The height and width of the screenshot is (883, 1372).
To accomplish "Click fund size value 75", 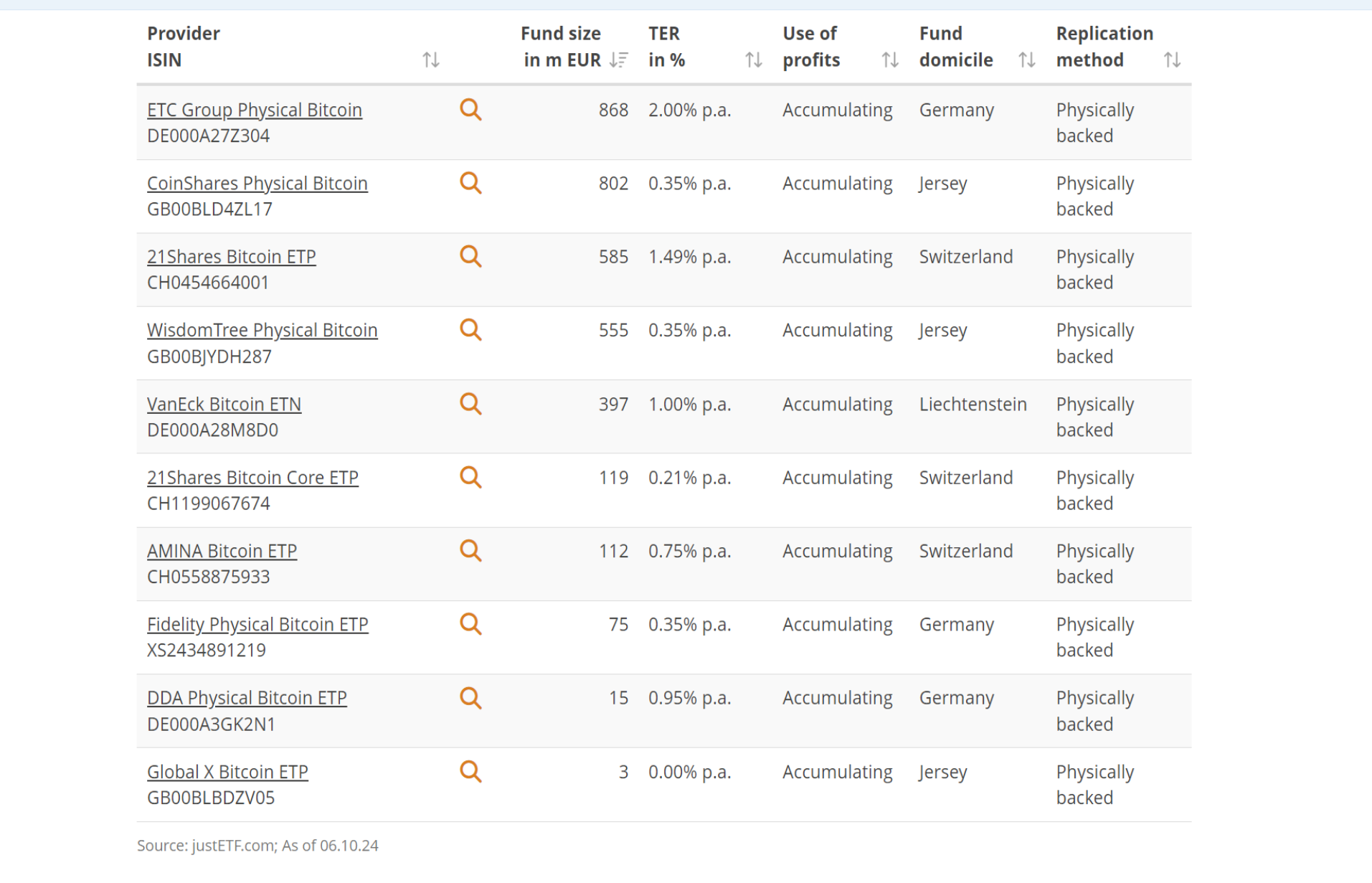I will point(619,624).
